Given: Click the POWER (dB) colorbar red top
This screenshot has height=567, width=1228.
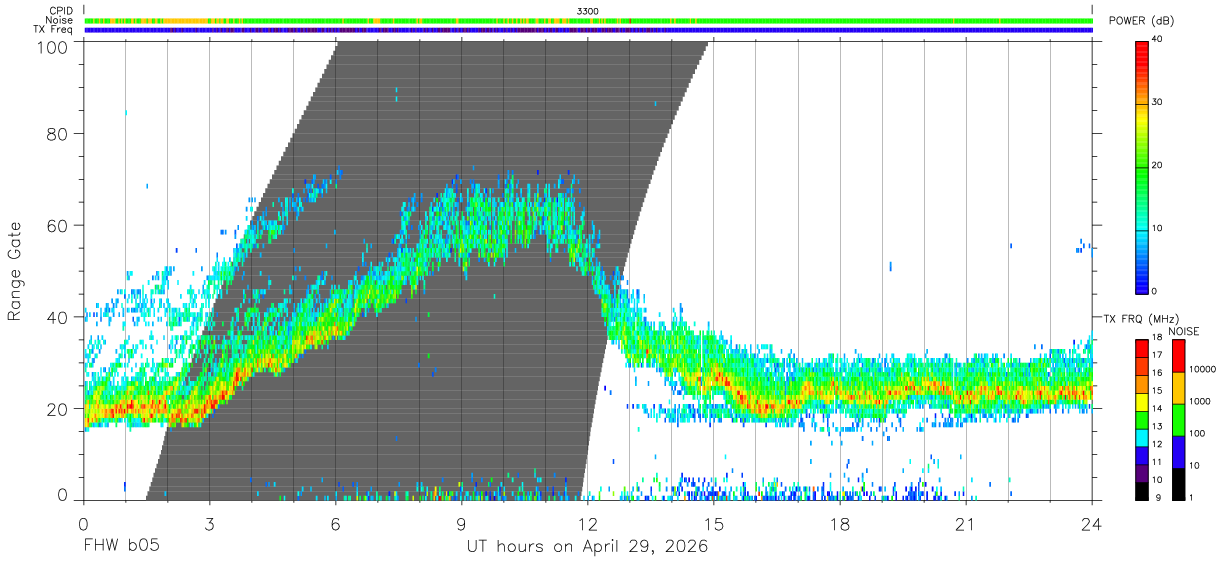Looking at the screenshot, I should click(x=1141, y=47).
